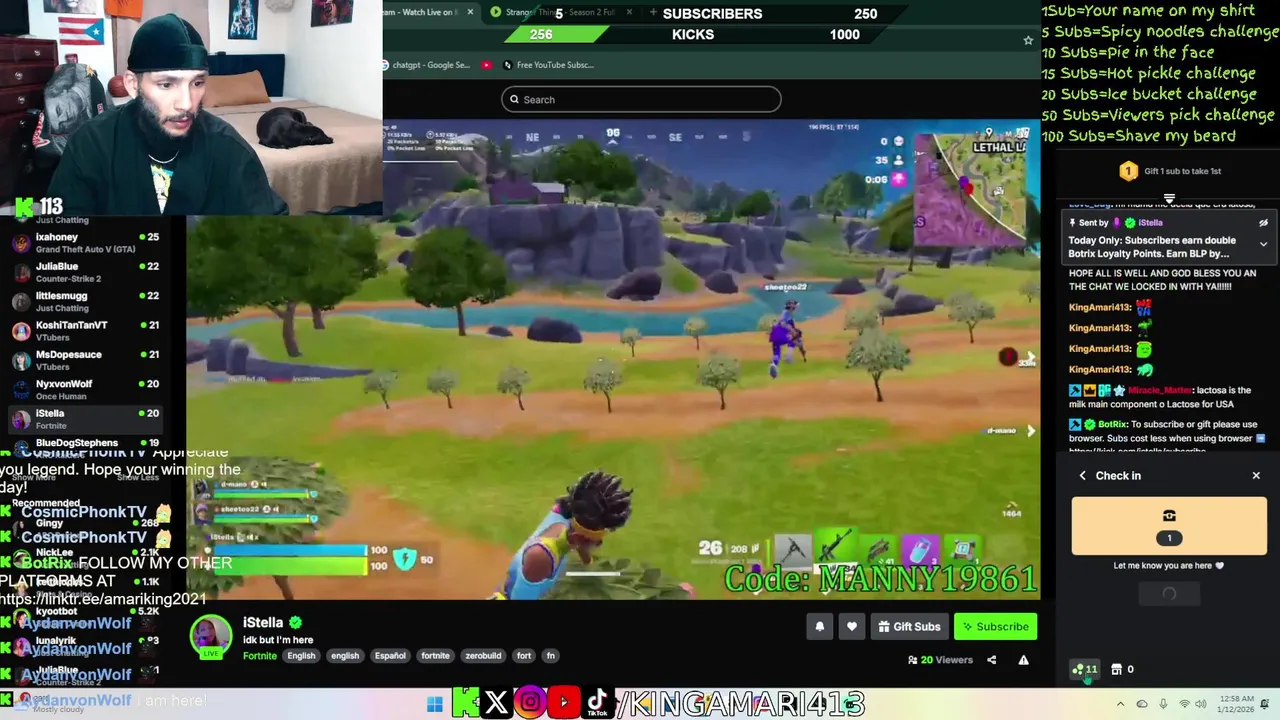Select the zerobuild tag
This screenshot has width=1280, height=720.
tap(483, 656)
